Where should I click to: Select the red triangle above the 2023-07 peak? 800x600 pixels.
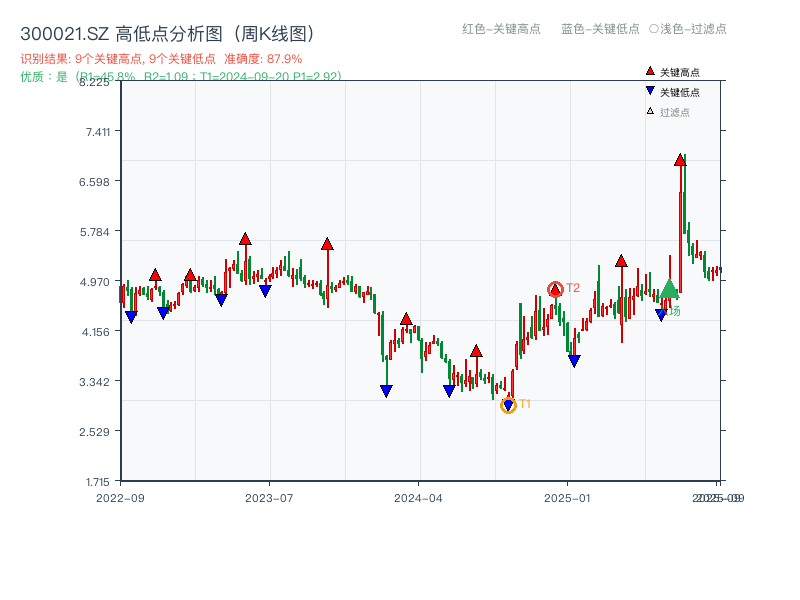pyautogui.click(x=247, y=239)
